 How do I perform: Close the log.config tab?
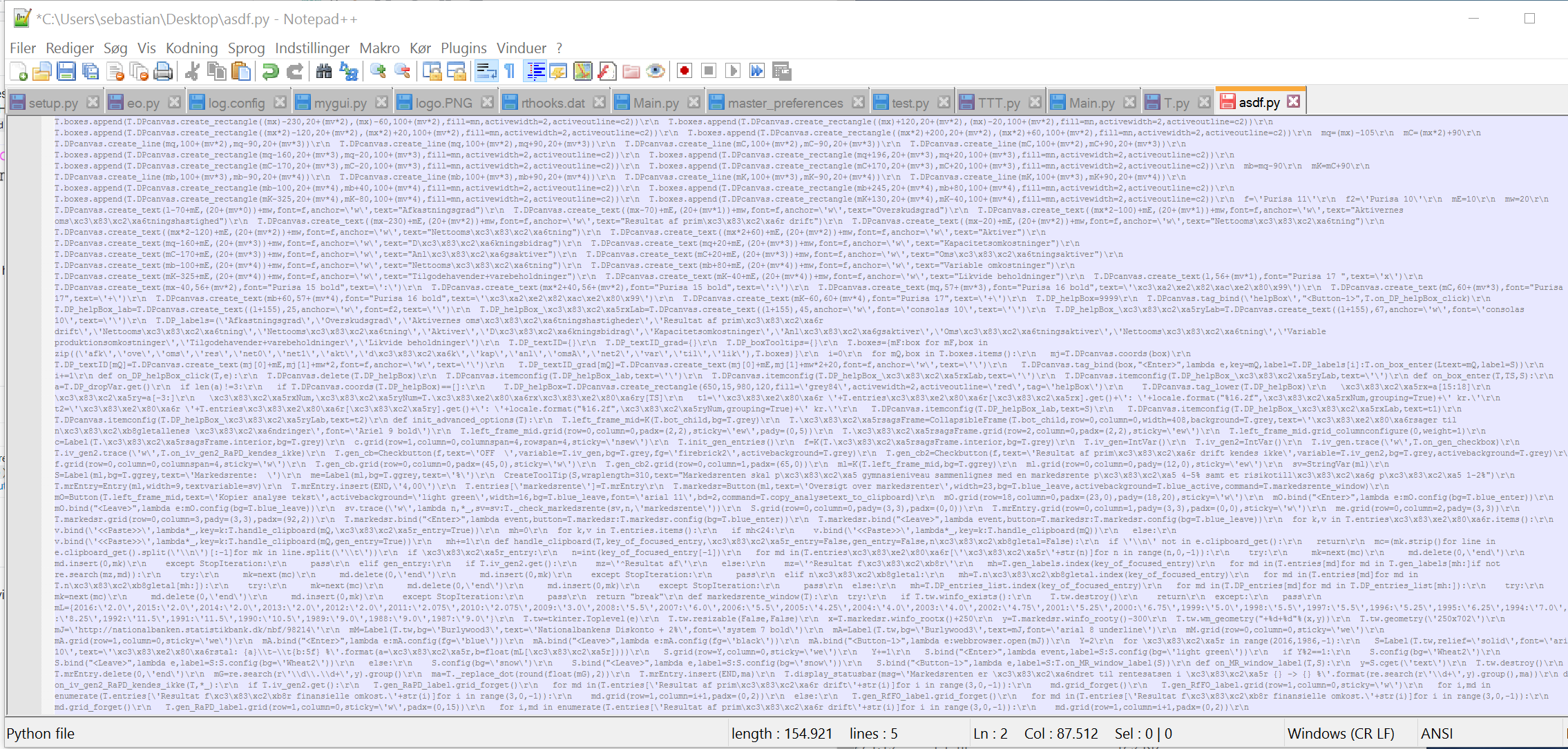coord(280,102)
